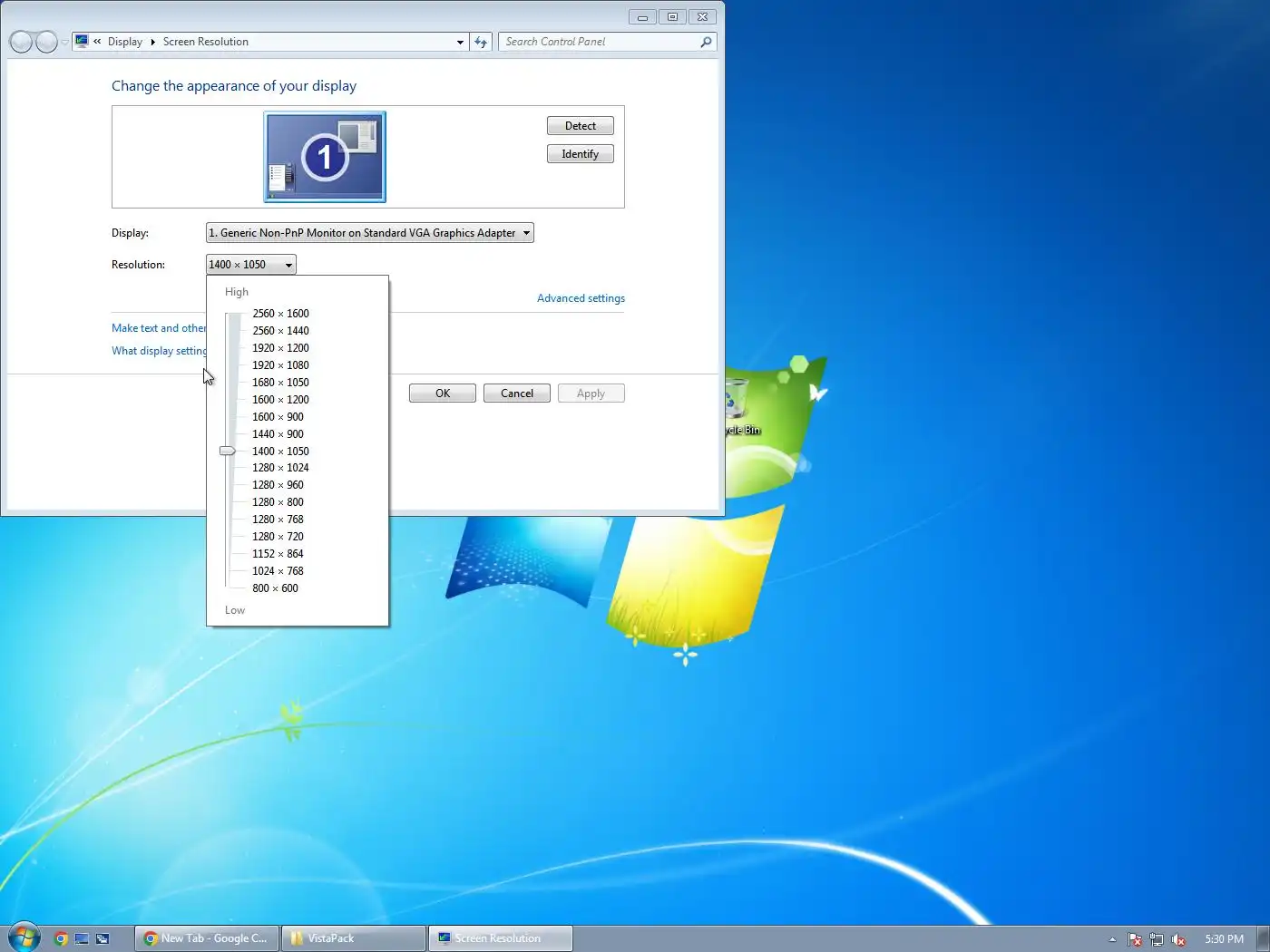This screenshot has width=1270, height=952.
Task: Click the muted volume tray icon
Action: point(1178,939)
